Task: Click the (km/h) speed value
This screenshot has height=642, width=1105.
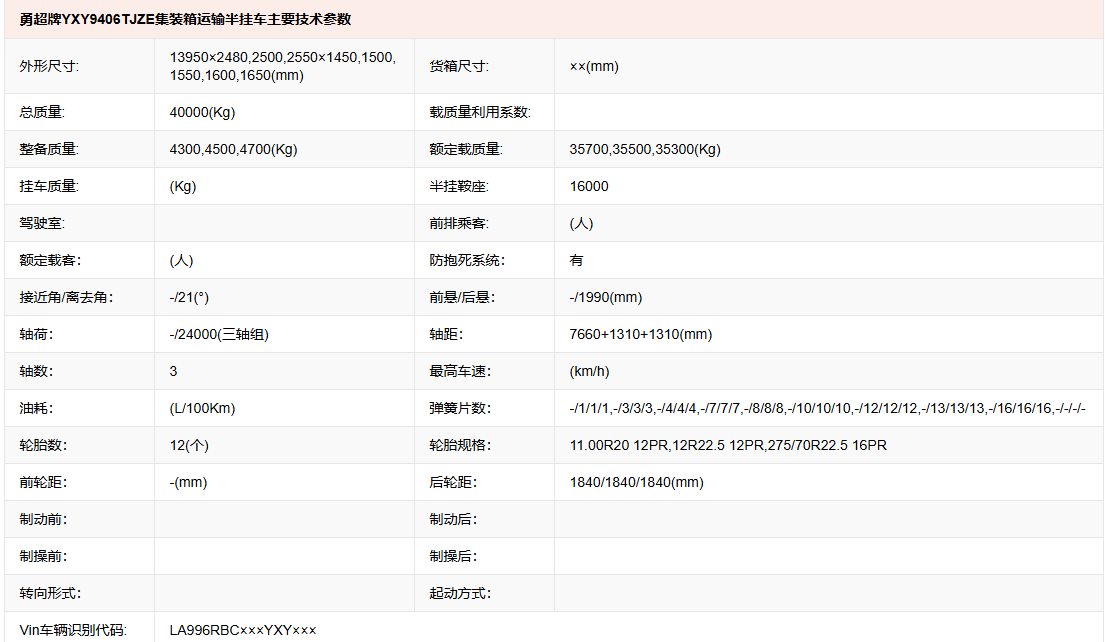Action: coord(589,371)
